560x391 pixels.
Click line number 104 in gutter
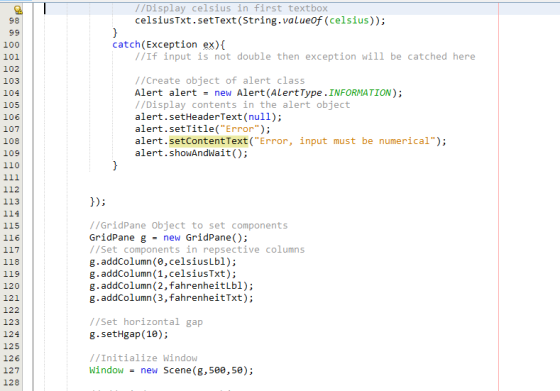(11, 93)
